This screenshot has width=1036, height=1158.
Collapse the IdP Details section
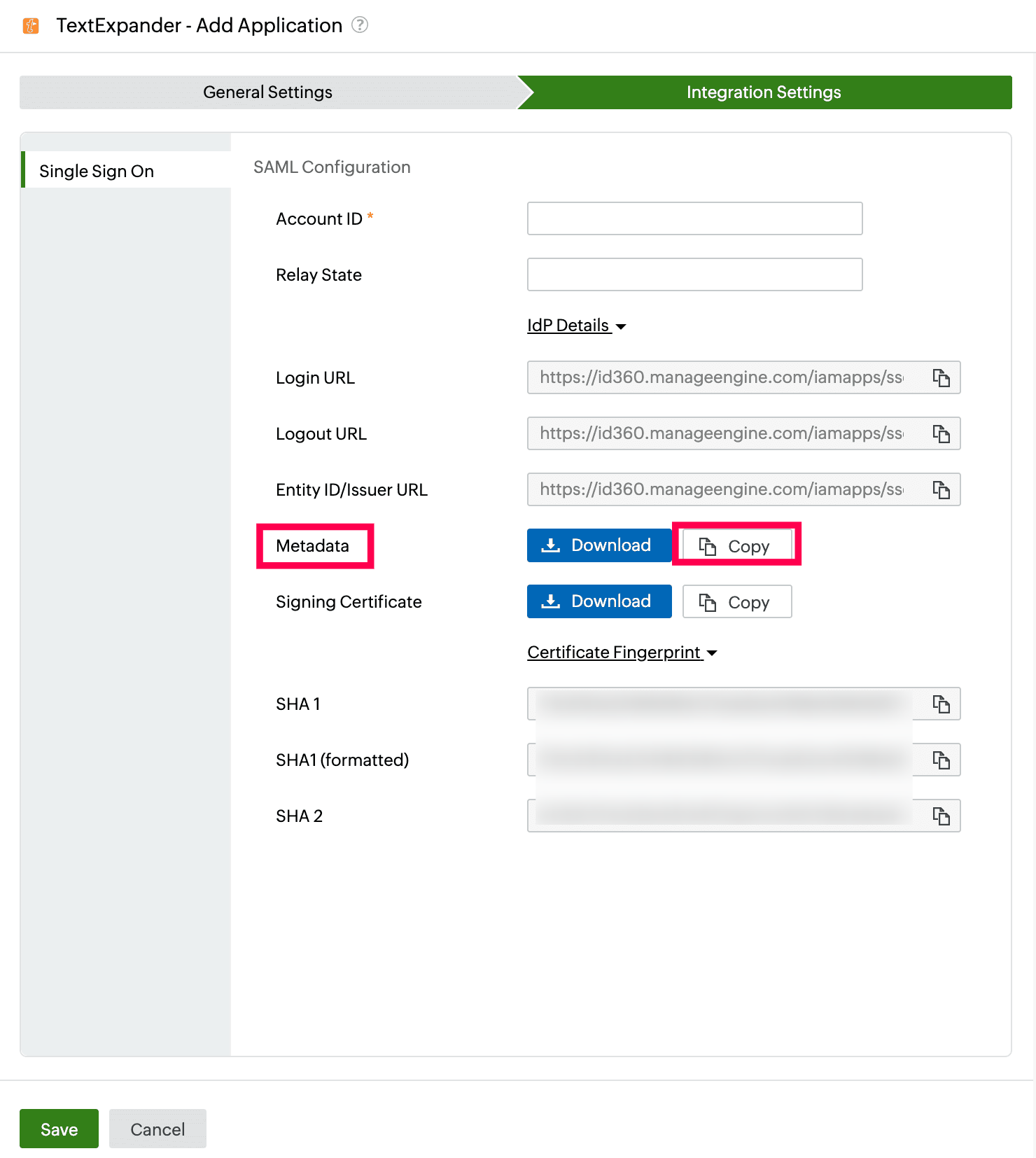(576, 326)
